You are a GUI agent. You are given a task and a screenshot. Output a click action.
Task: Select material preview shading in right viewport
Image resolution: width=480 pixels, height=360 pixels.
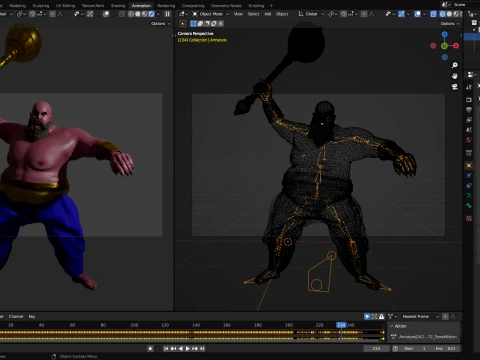tap(455, 14)
